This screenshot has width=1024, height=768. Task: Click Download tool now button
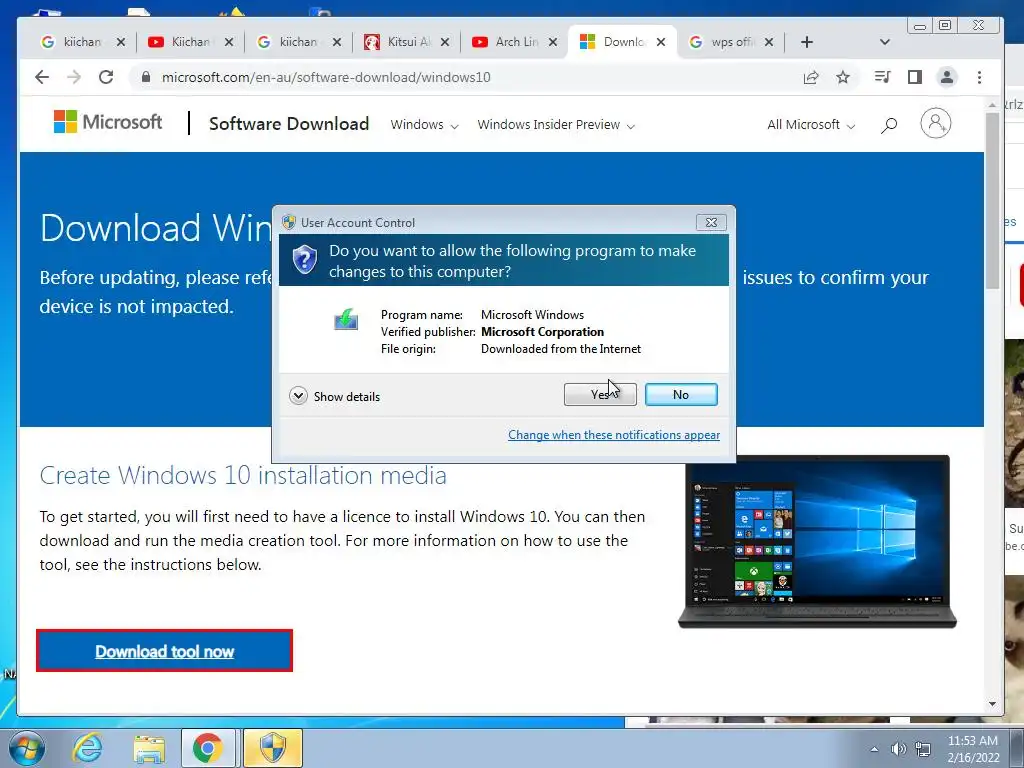tap(165, 650)
